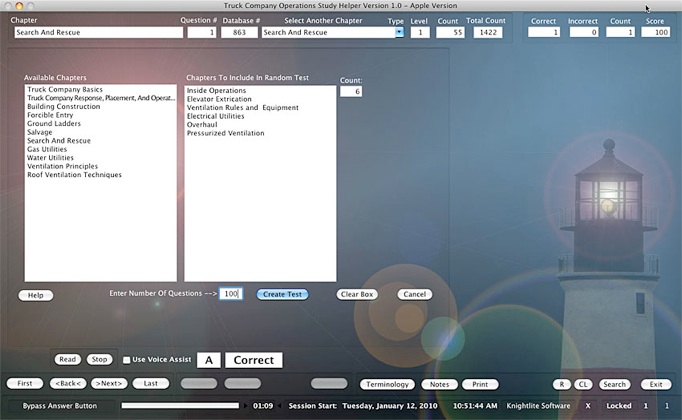Click the Total Count field showing 1422

point(488,33)
